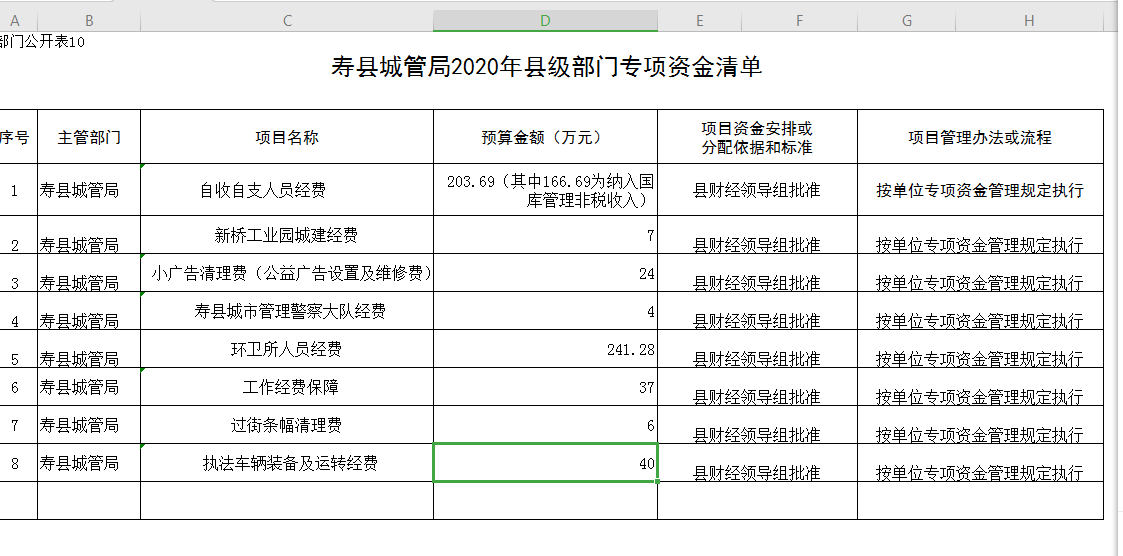The image size is (1123, 556).
Task: Select the budget cell containing 37
Action: click(x=545, y=387)
